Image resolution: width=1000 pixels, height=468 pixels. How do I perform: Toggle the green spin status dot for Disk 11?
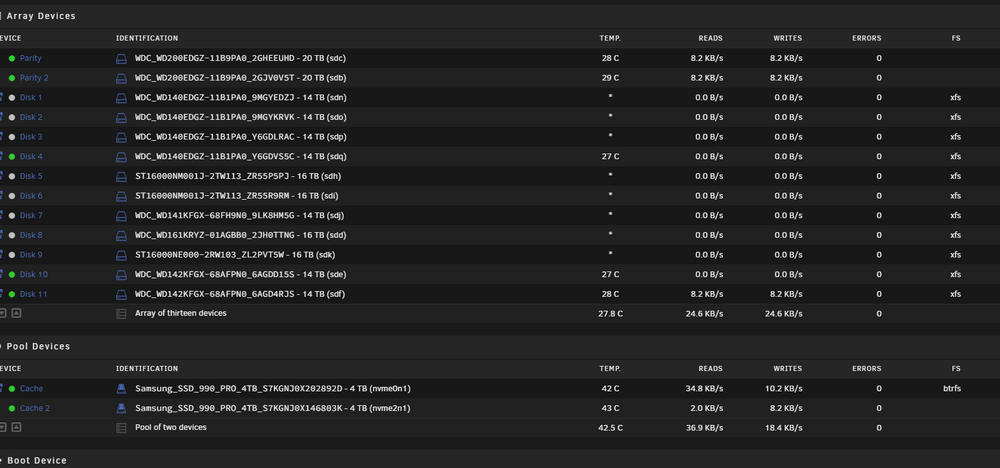(x=11, y=295)
